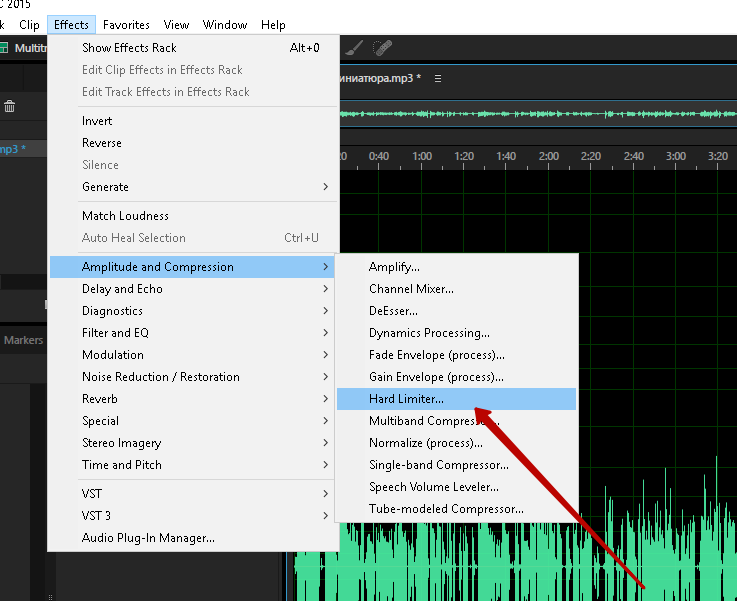Image resolution: width=737 pixels, height=601 pixels.
Task: Open the editor panel menu icon
Action: click(438, 78)
